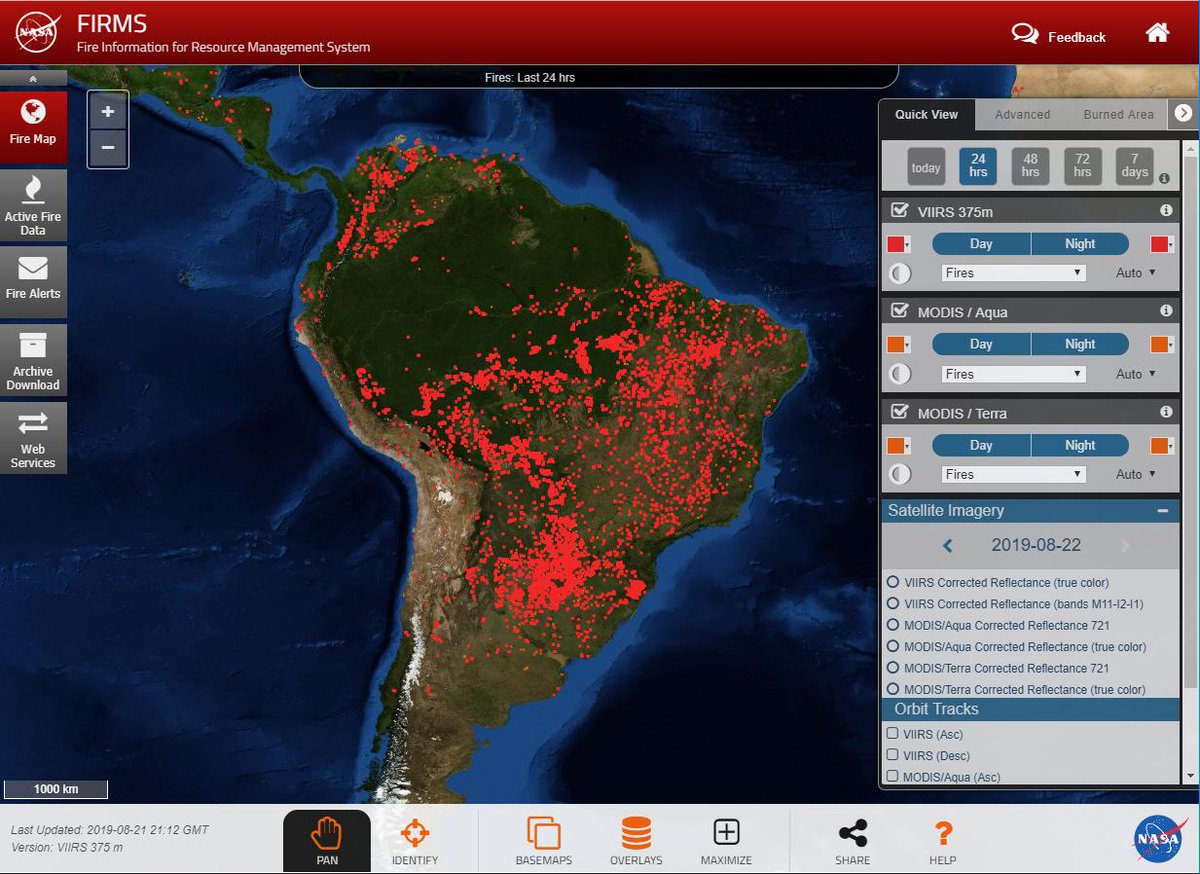
Task: Open VIIRS 375m Auto dropdown
Action: coord(1136,273)
